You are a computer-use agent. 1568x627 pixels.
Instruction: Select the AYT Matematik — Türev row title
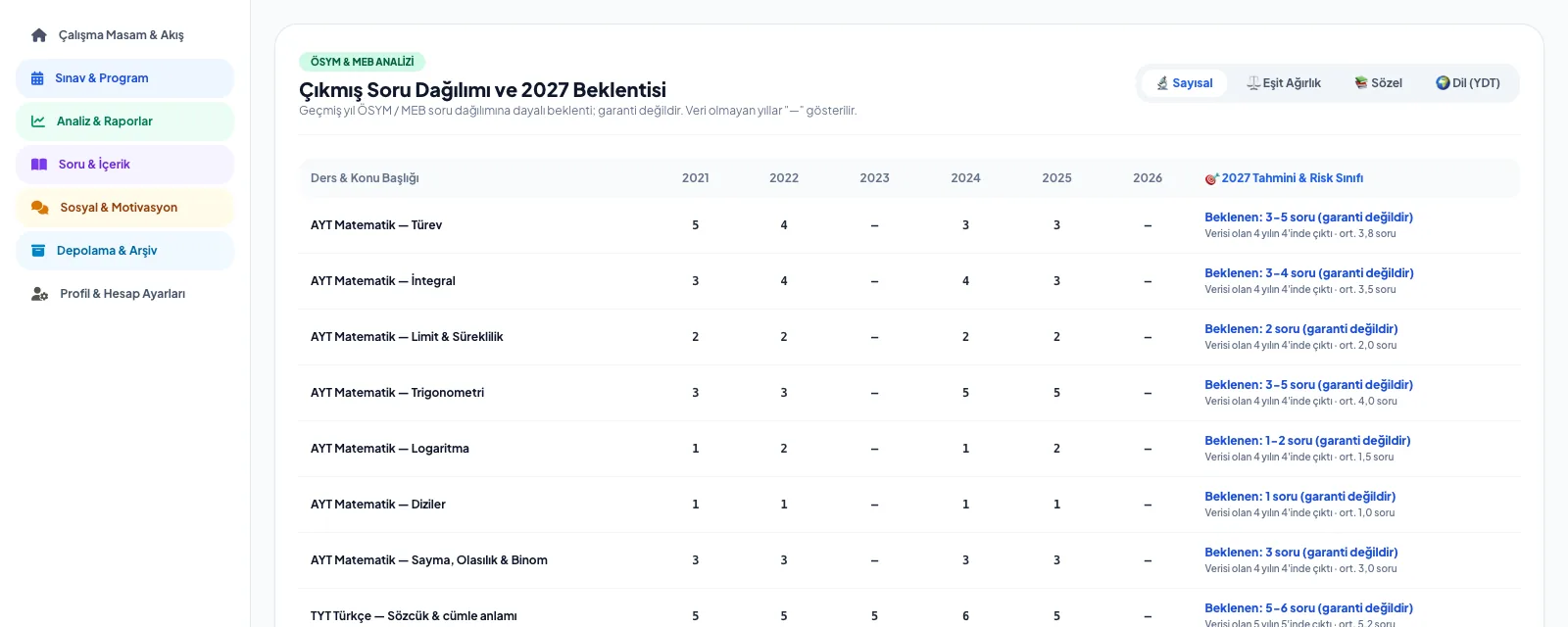tap(376, 225)
